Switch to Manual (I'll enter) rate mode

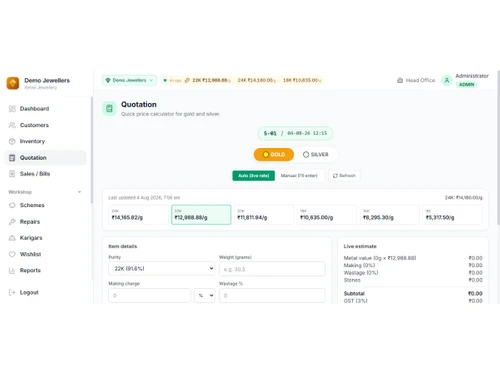coord(299,175)
